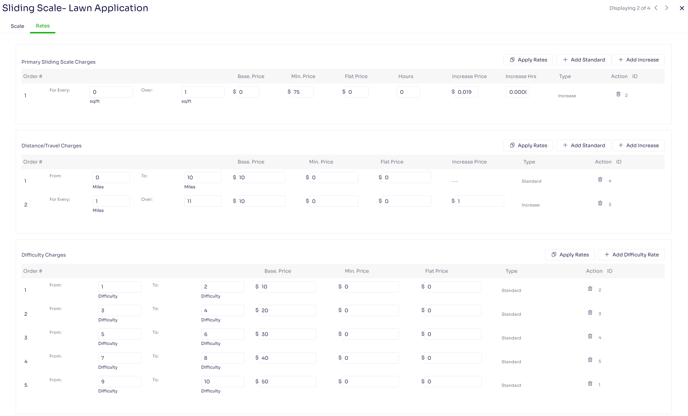Click Add Standard in Distance/Travel Charges

pos(584,145)
